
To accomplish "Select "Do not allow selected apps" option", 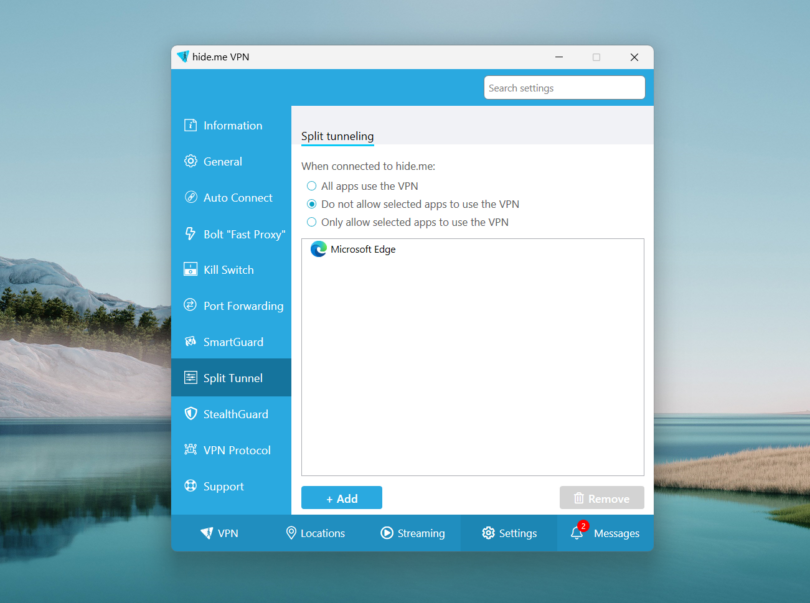I will [311, 204].
